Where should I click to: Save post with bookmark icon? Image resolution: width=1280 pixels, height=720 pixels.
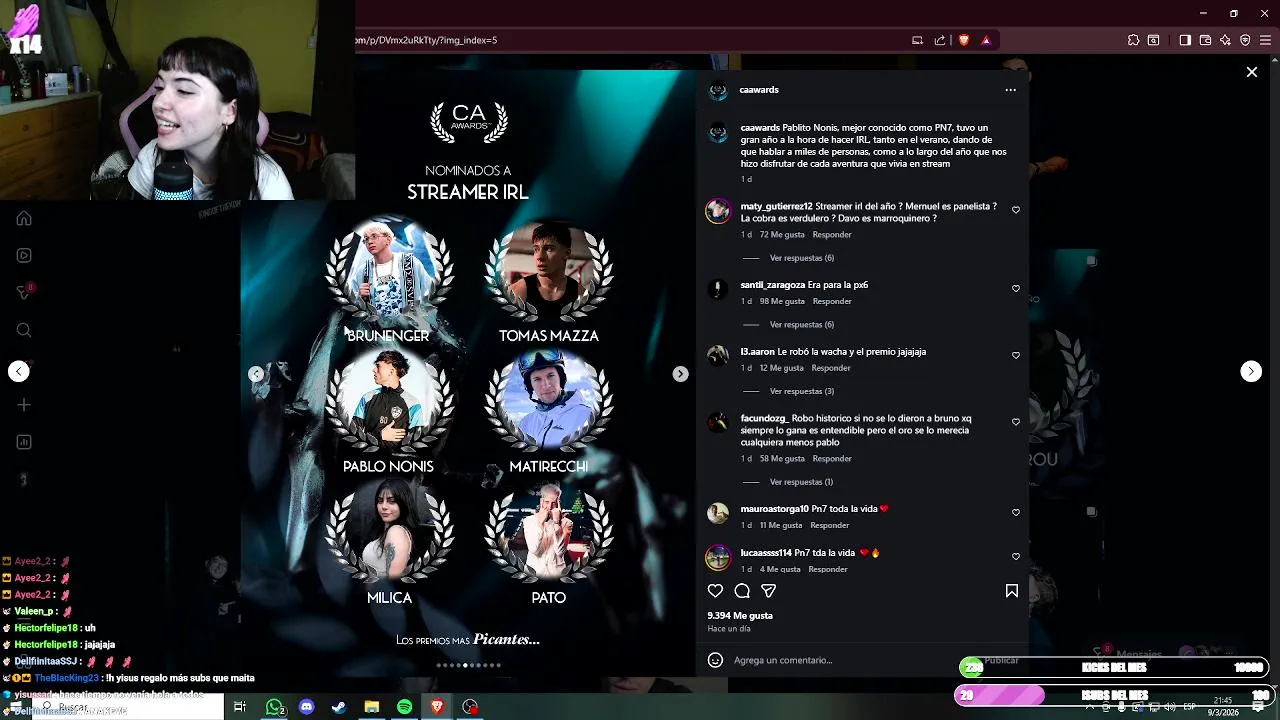click(1011, 591)
